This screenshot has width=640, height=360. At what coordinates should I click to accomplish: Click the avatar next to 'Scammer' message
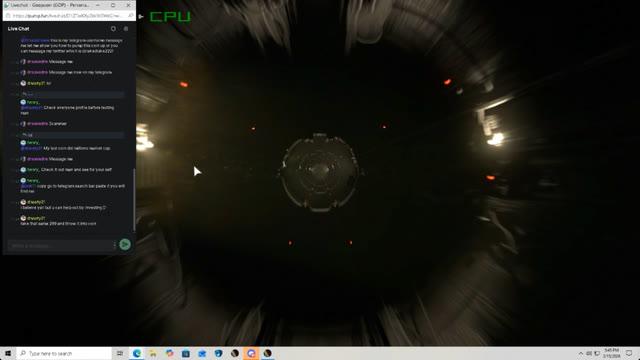click(23, 124)
